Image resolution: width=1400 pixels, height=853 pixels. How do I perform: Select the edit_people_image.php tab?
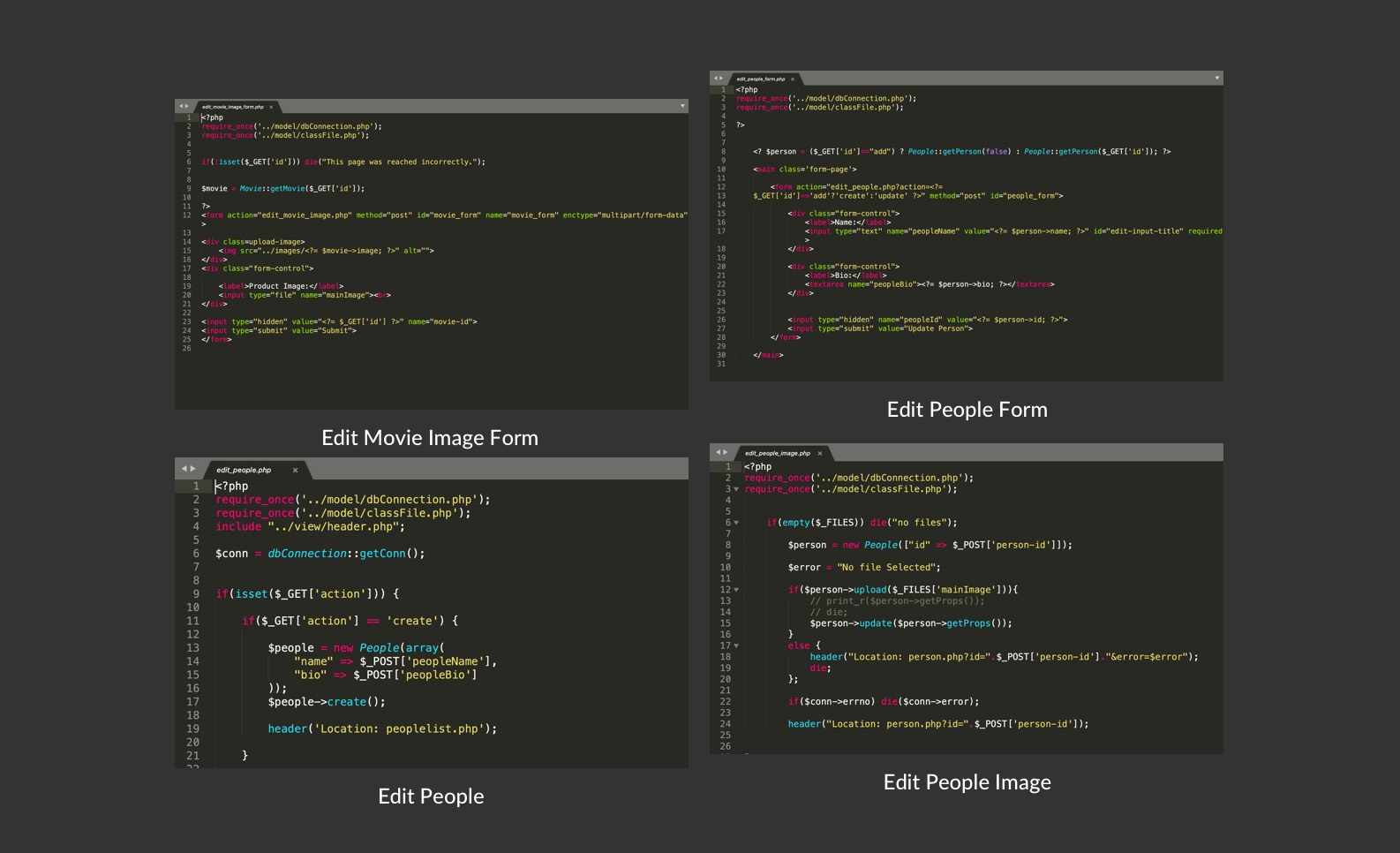coord(777,453)
